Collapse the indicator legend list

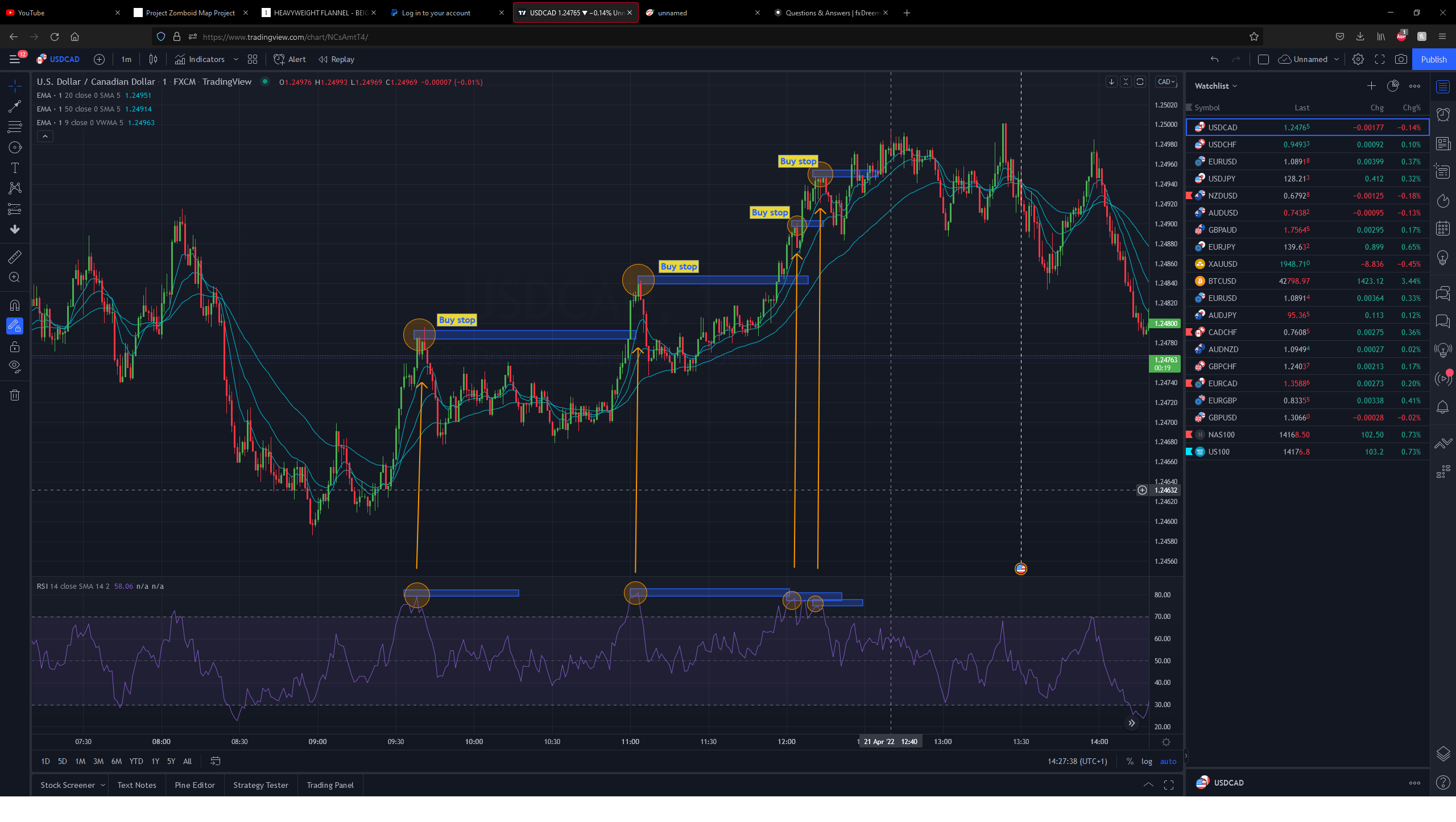[x=45, y=137]
